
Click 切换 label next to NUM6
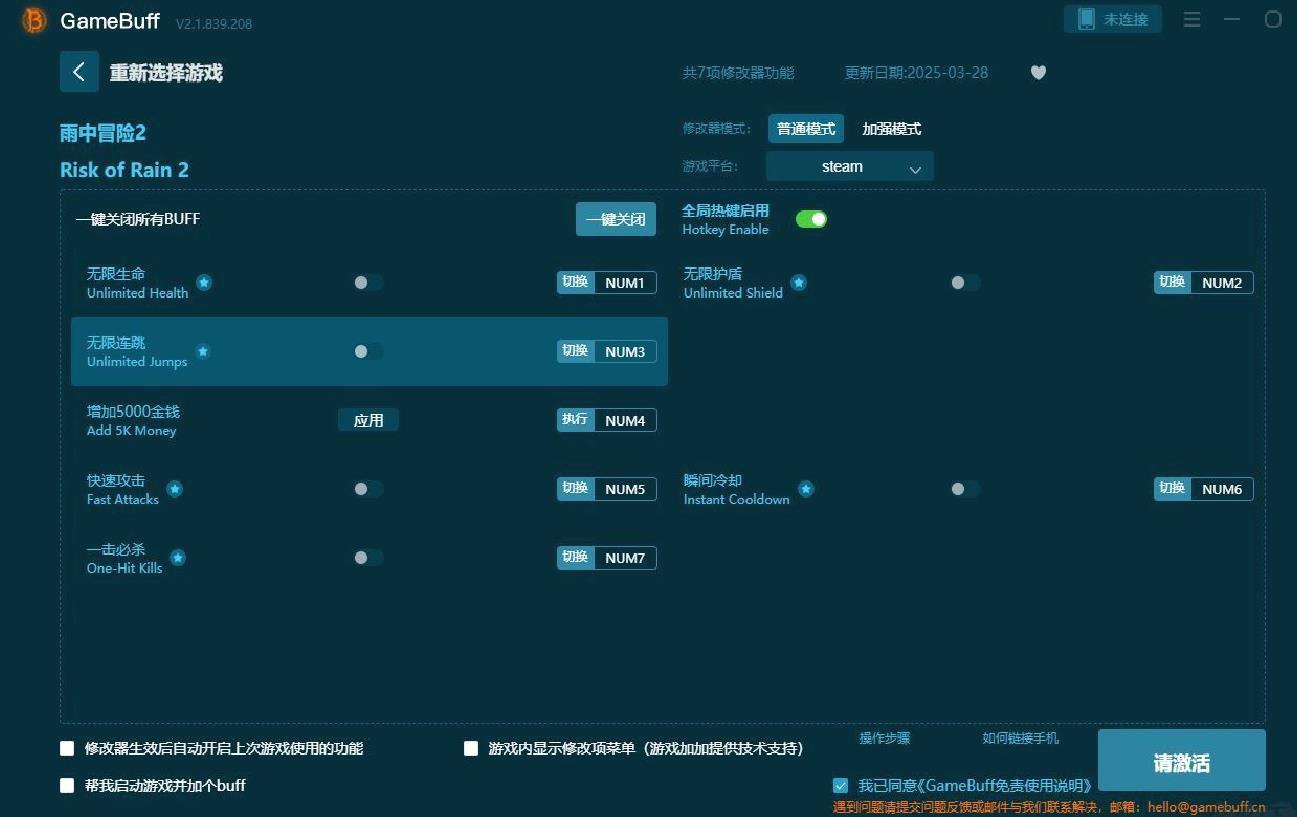[x=1172, y=489]
